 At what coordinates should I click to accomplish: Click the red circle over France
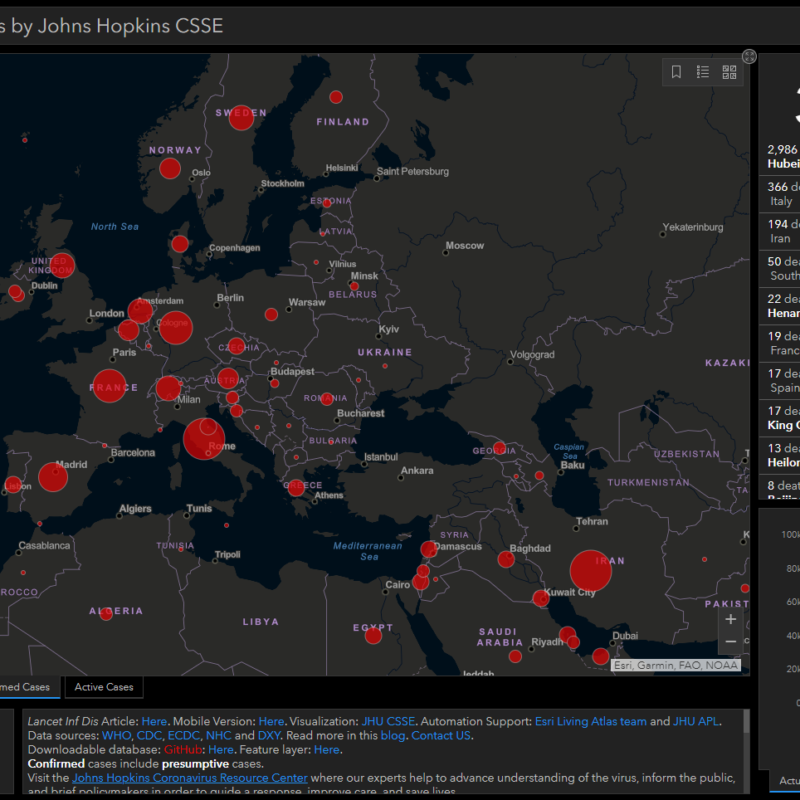(109, 385)
